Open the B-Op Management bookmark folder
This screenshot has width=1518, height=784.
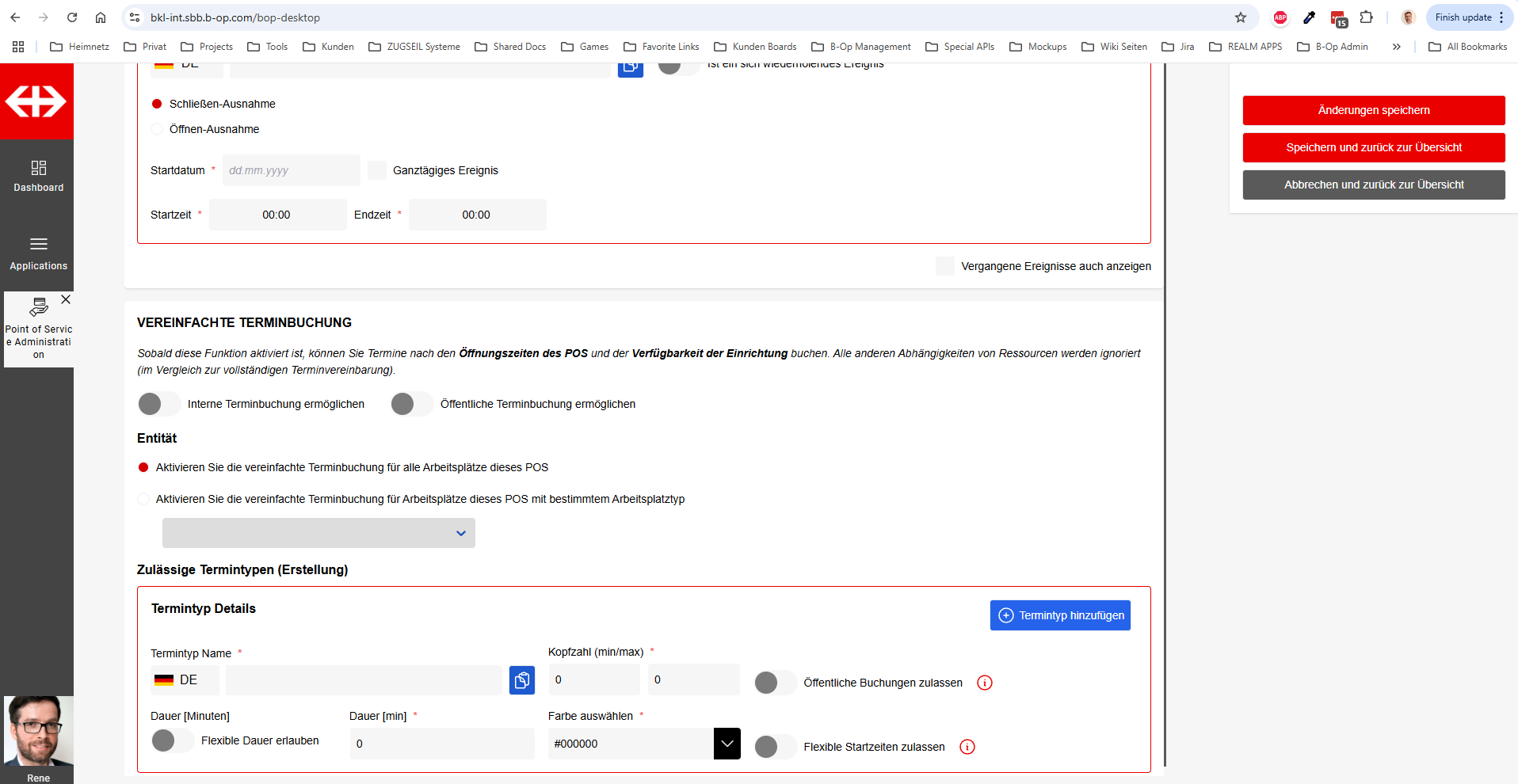pos(861,47)
